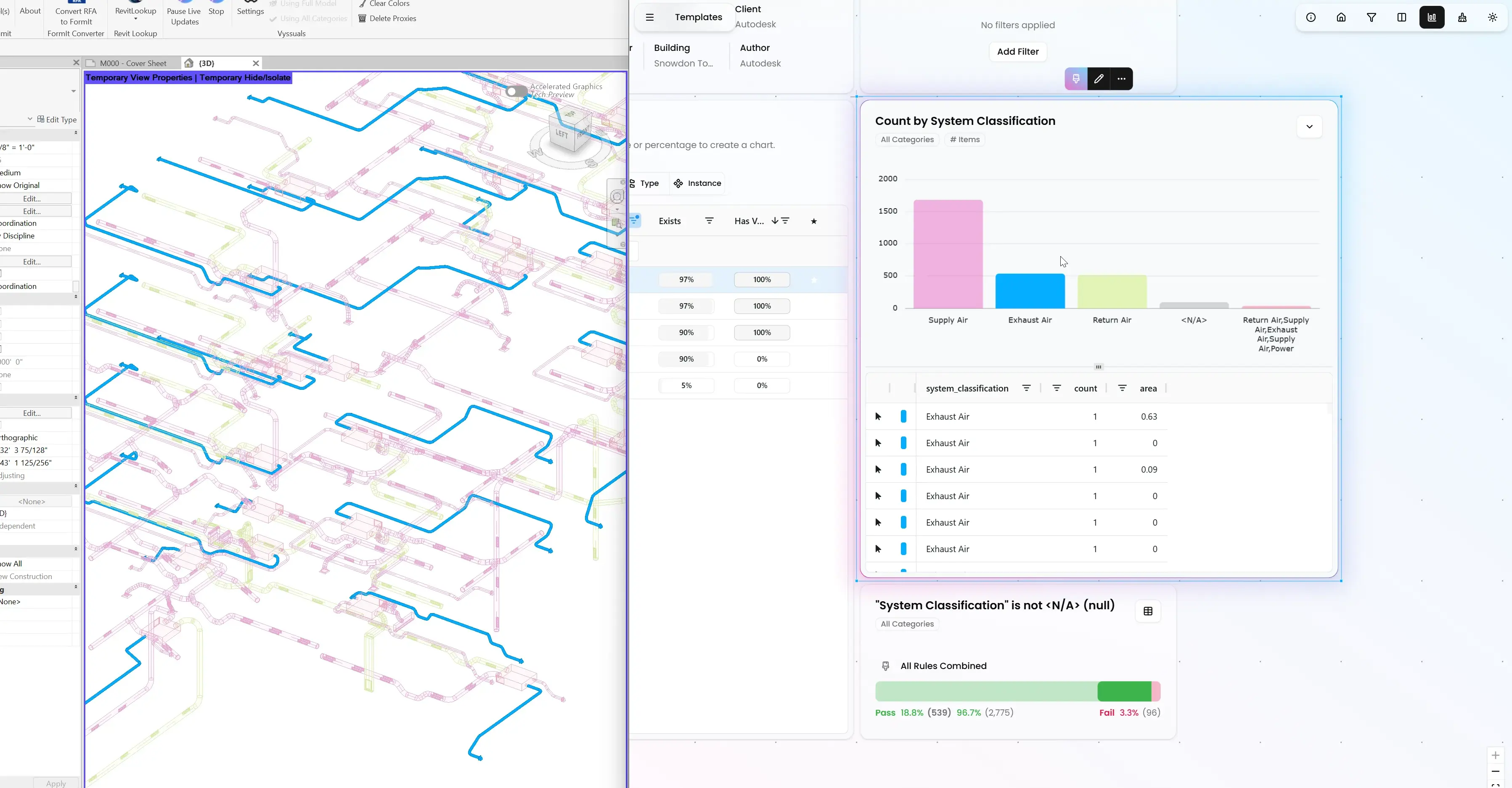Open RevitLookup dropdown arrow
Viewport: 1512px width, 788px height.
point(135,19)
